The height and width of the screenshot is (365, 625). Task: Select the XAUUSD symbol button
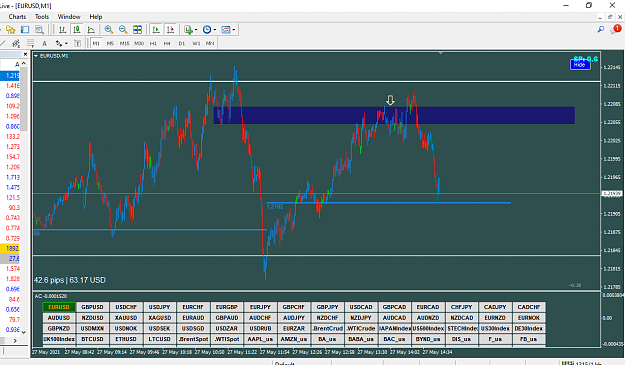pos(126,318)
